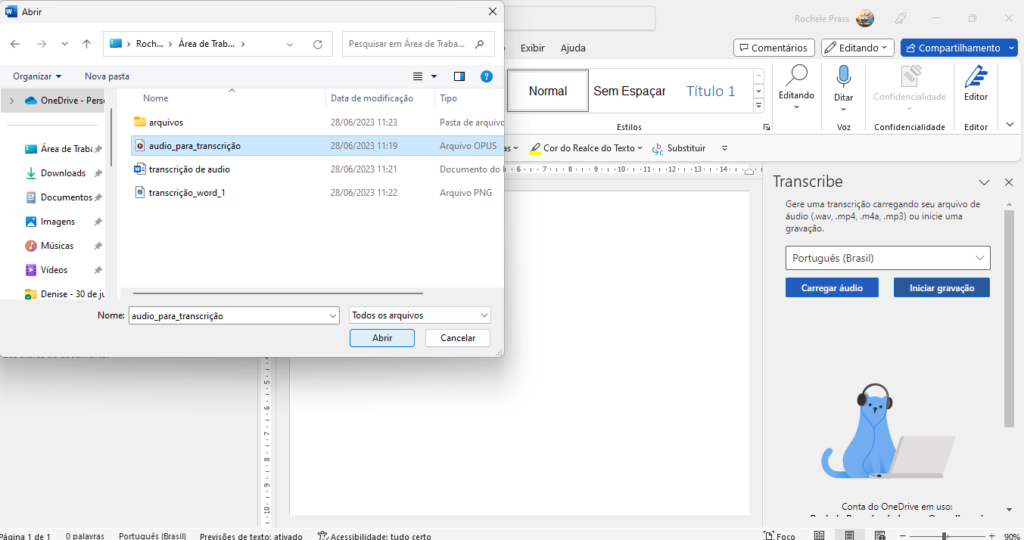Image resolution: width=1024 pixels, height=540 pixels.
Task: Switch to Modo de Leitura view
Action: point(819,535)
